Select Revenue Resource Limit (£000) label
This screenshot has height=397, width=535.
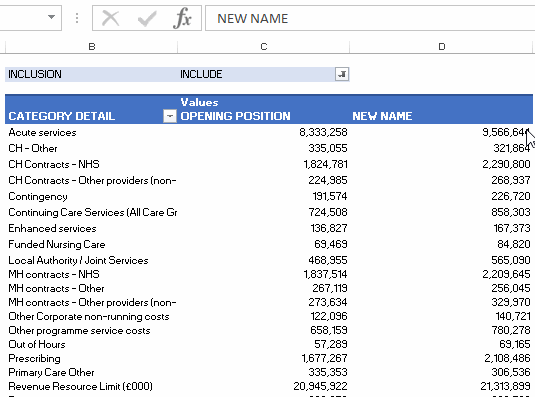pos(81,386)
